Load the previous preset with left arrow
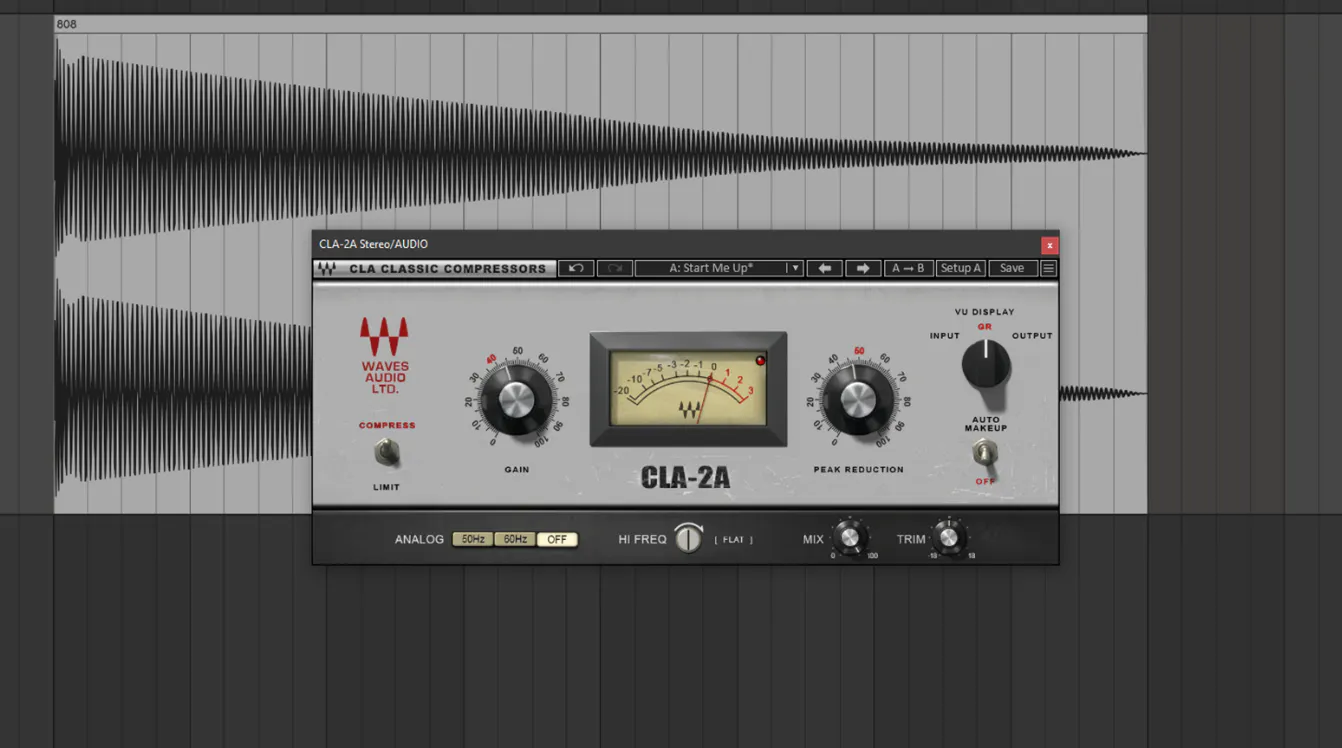 pyautogui.click(x=825, y=268)
